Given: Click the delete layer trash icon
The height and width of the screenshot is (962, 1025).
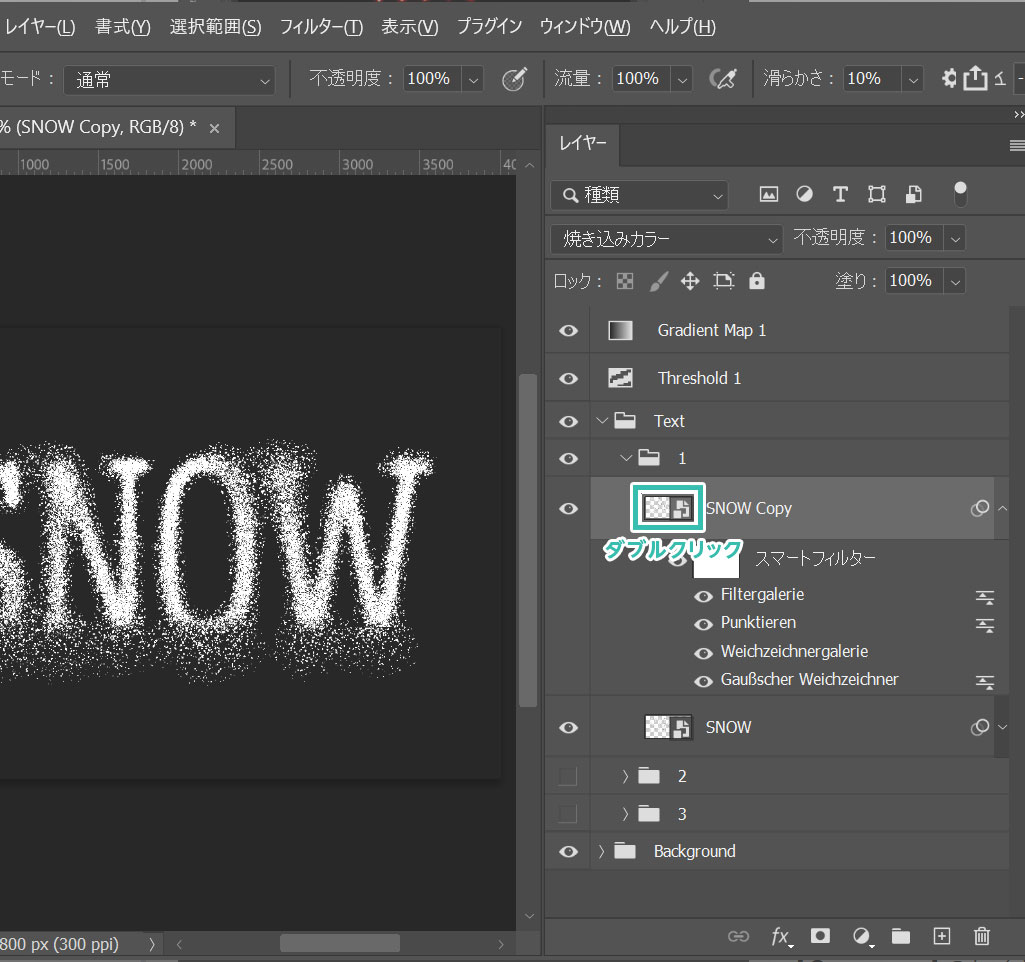Looking at the screenshot, I should [x=982, y=936].
